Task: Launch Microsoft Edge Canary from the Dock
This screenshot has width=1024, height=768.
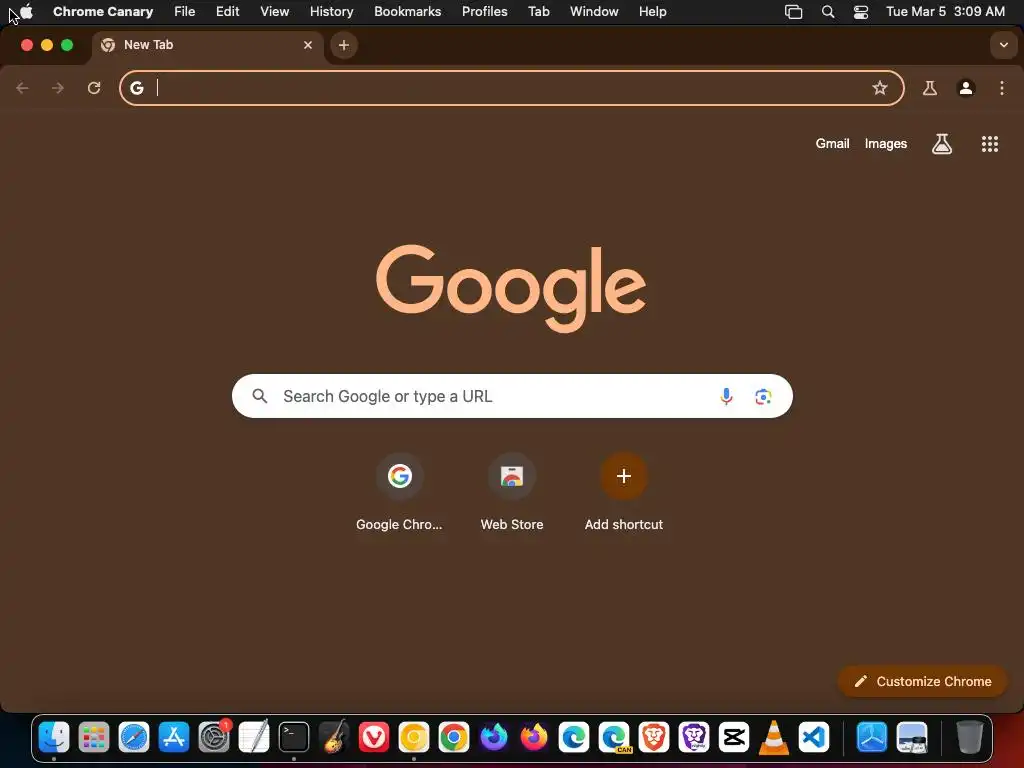Action: [614, 737]
